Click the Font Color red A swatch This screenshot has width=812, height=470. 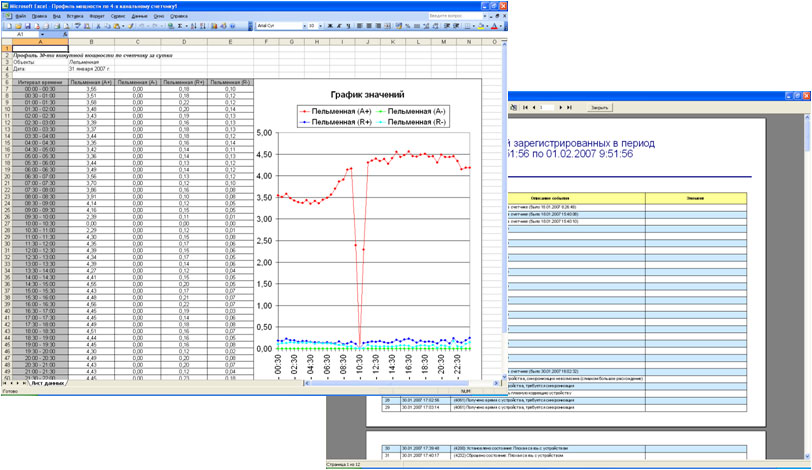(x=494, y=26)
